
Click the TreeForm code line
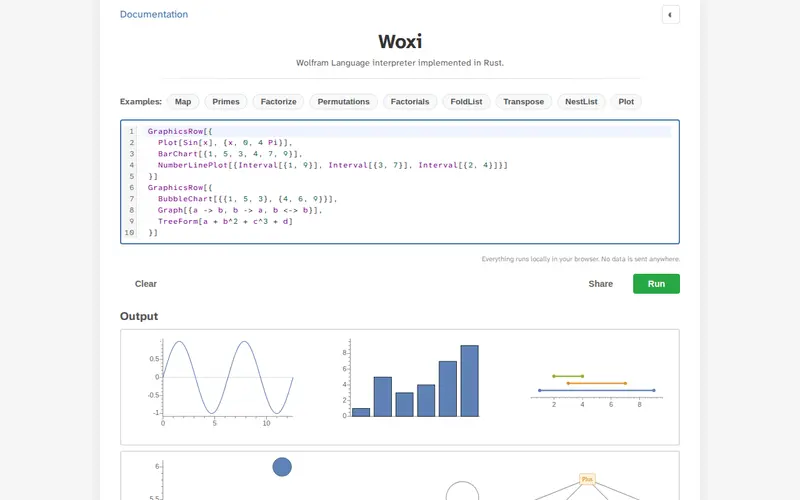click(x=225, y=221)
